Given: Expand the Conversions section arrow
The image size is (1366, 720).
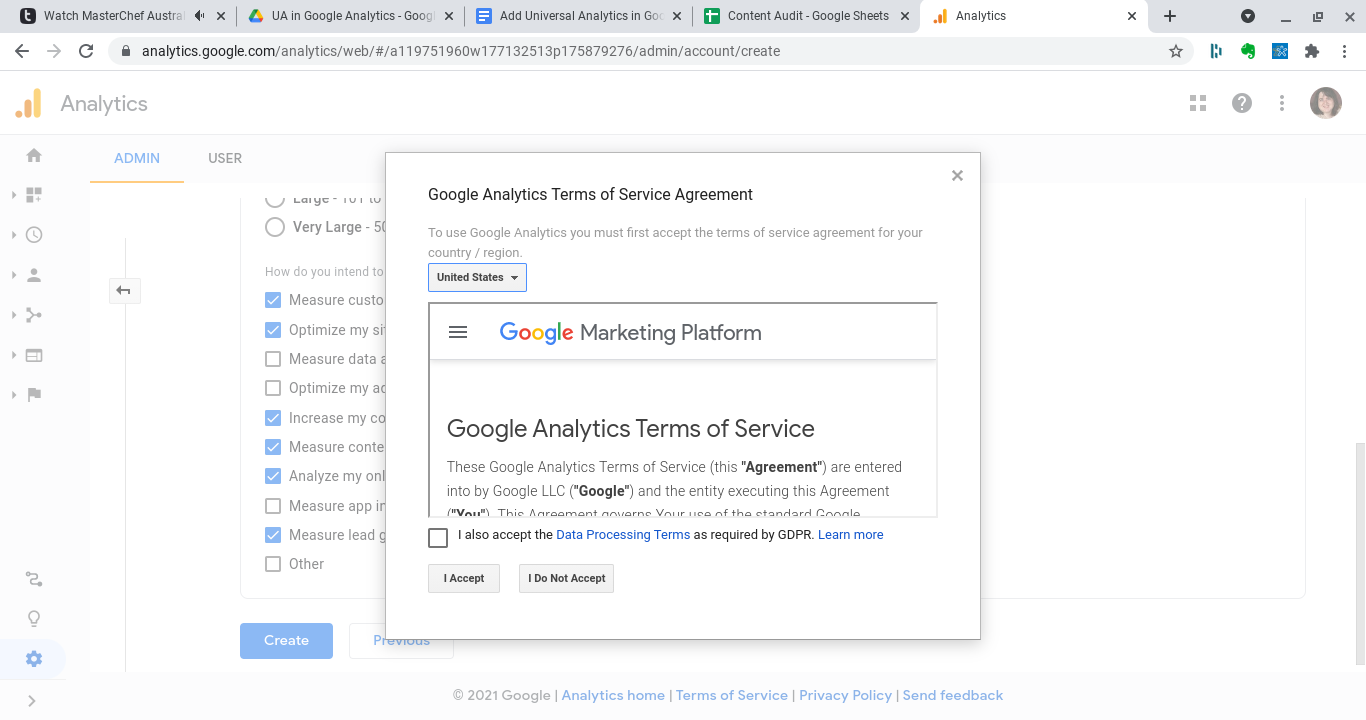Looking at the screenshot, I should pos(14,395).
